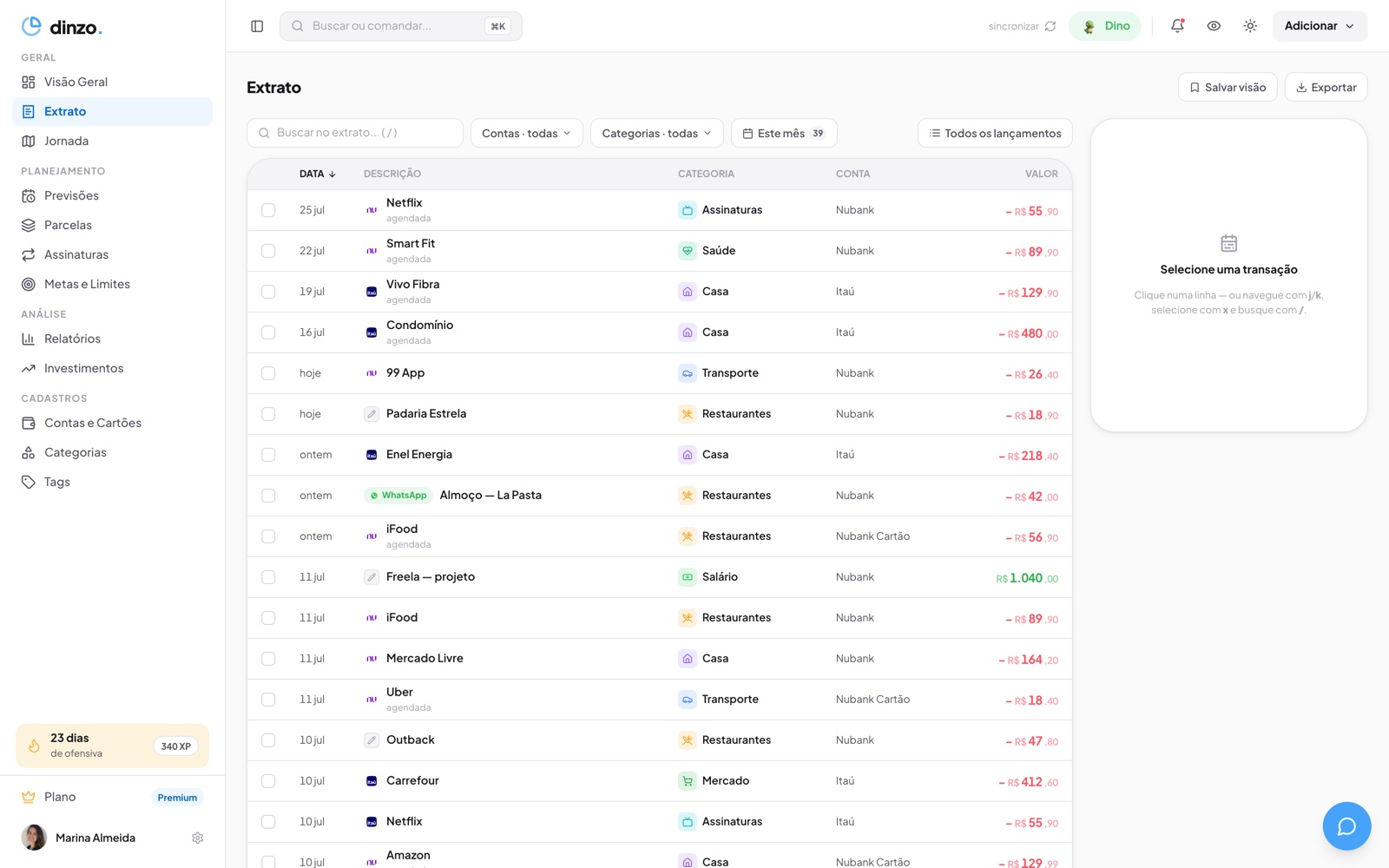Switch theme with the sun icon
Viewport: 1389px width, 868px height.
pyautogui.click(x=1250, y=26)
